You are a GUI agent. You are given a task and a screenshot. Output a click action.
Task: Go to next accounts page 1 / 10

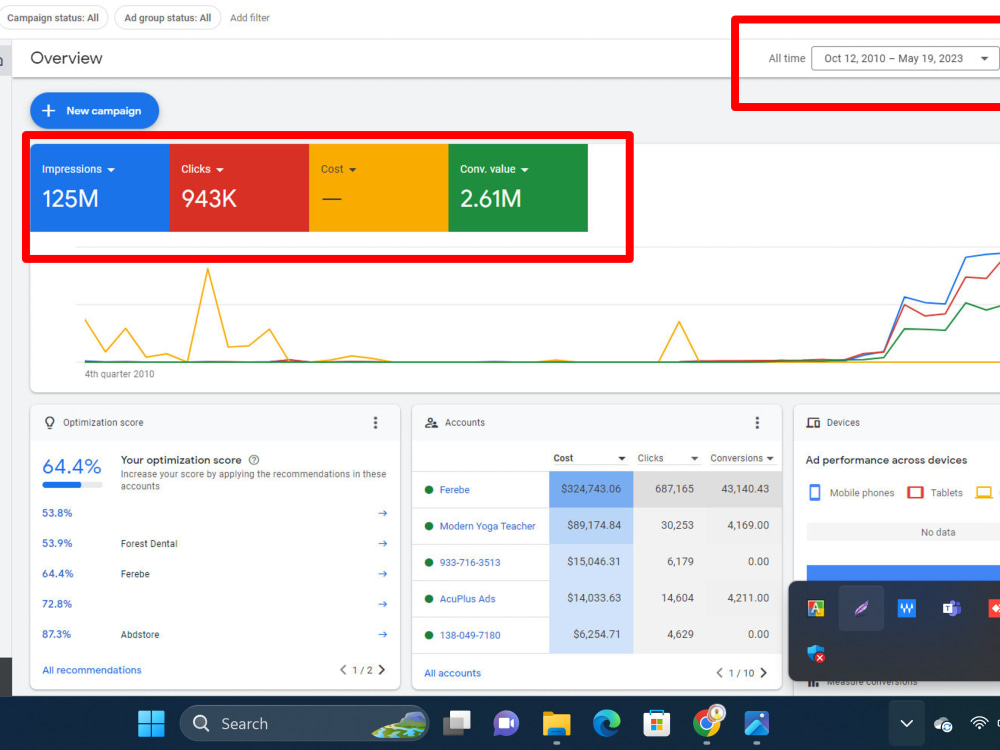click(764, 673)
